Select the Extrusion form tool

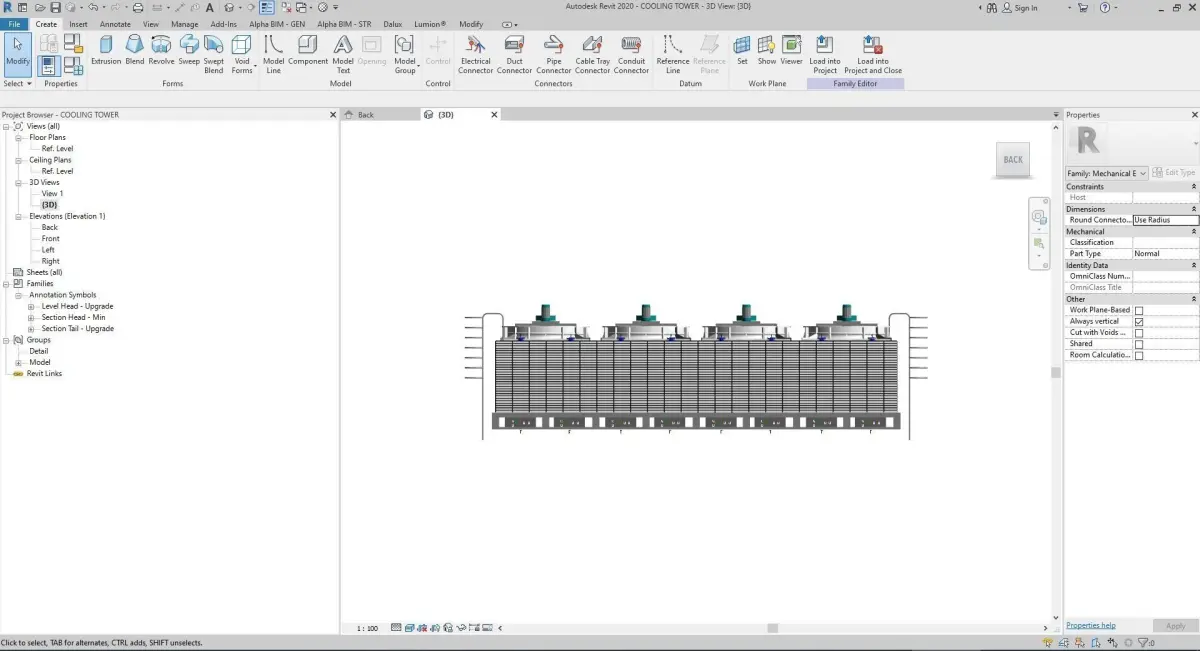pos(106,52)
